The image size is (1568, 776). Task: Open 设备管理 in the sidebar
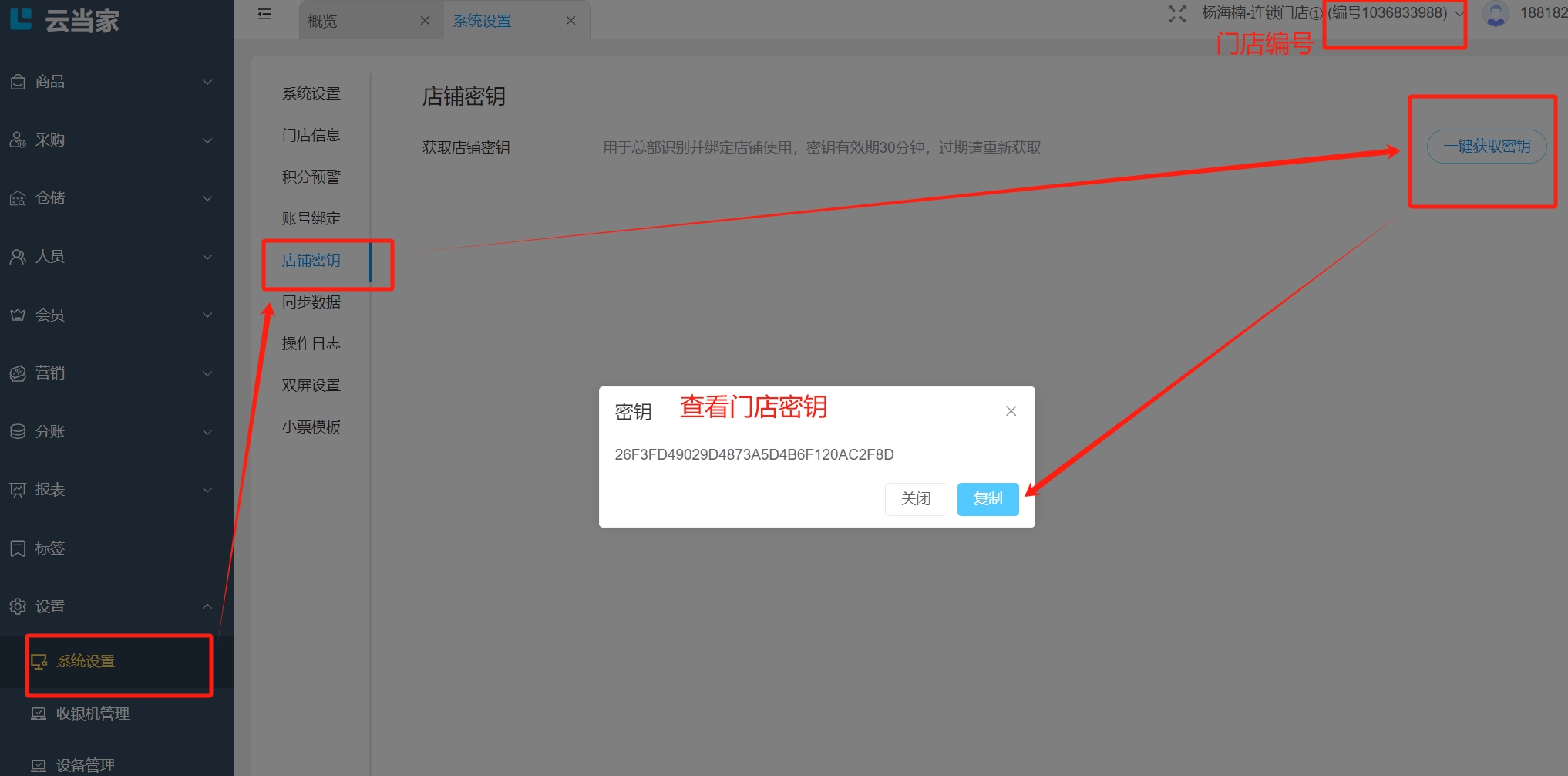point(85,765)
